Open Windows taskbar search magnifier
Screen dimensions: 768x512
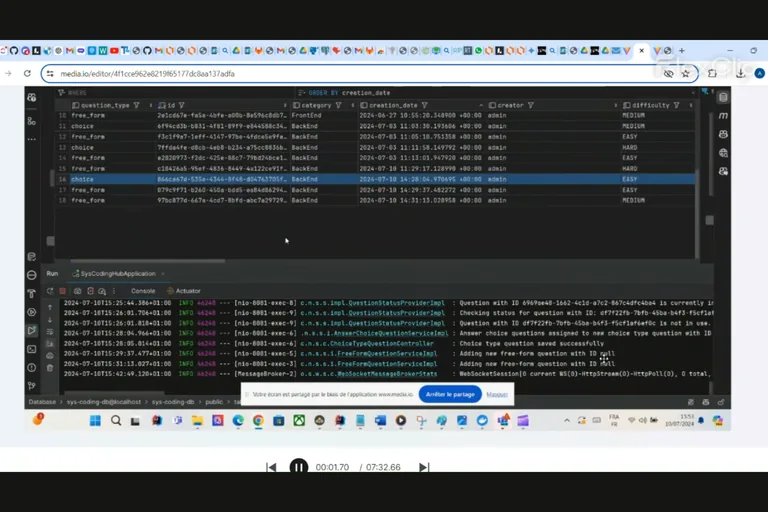pos(116,420)
